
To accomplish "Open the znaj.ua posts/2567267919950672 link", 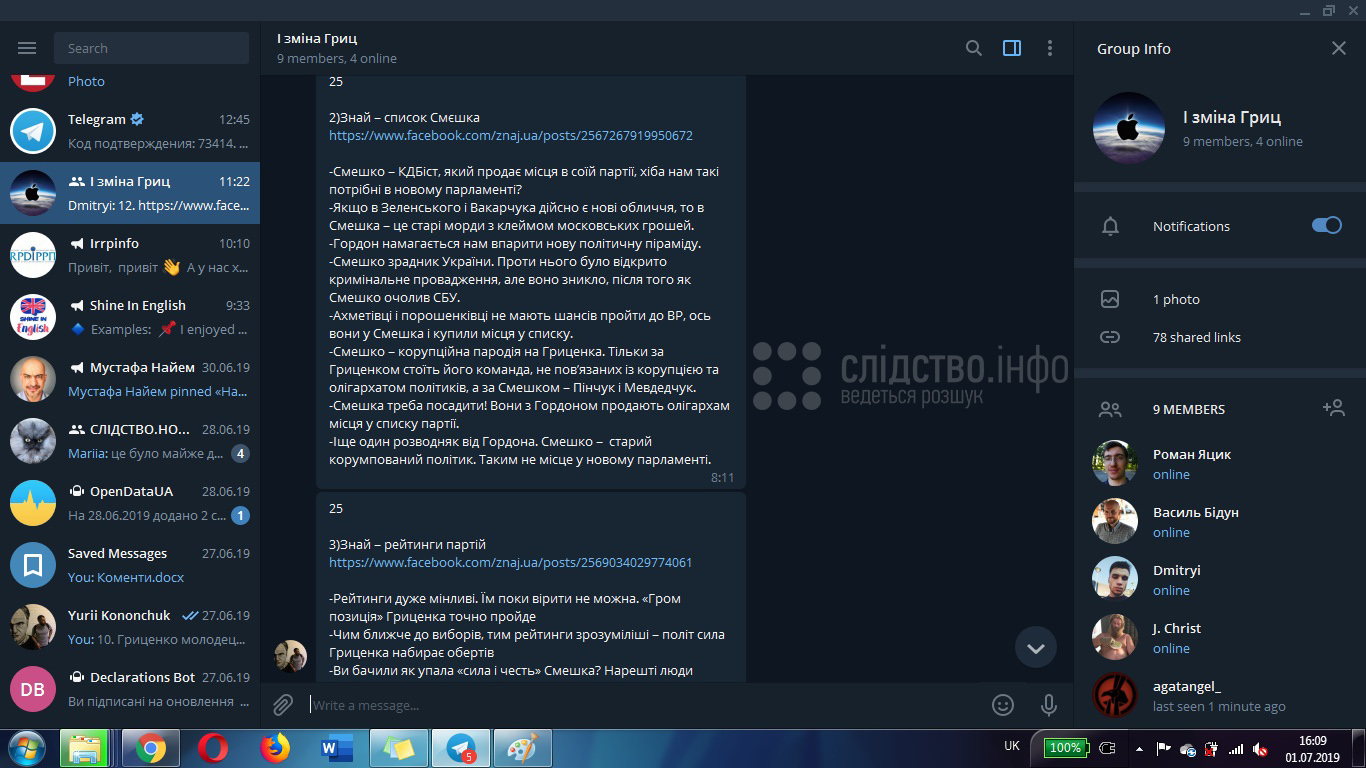I will 511,135.
